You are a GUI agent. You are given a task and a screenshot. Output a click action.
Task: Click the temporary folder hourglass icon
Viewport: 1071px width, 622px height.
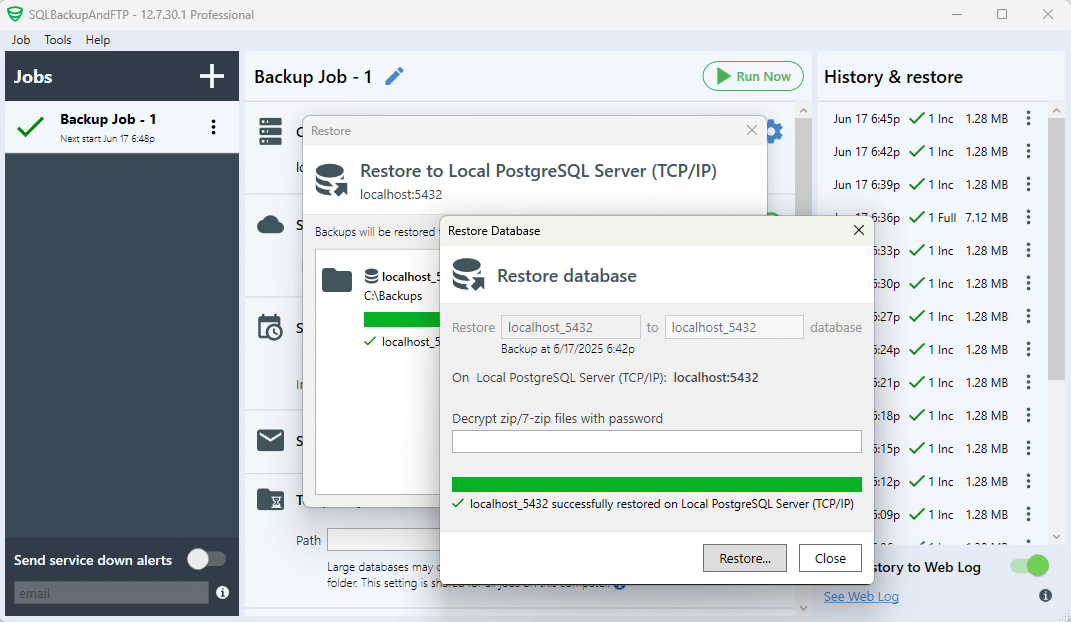270,499
